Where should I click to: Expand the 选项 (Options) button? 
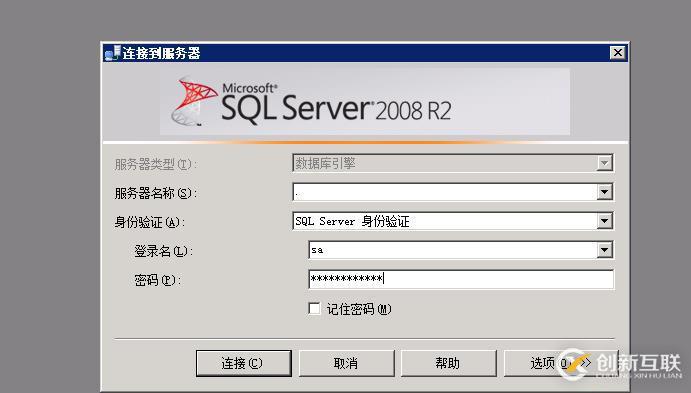(560, 363)
